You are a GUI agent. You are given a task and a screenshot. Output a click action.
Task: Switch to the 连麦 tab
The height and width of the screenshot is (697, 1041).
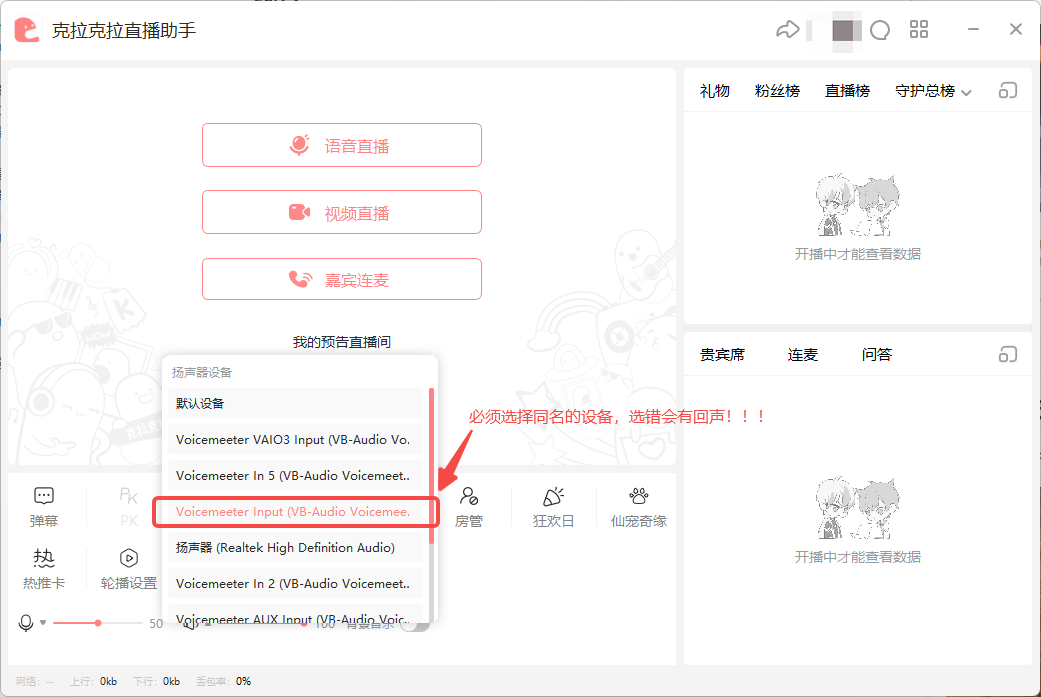coord(803,354)
